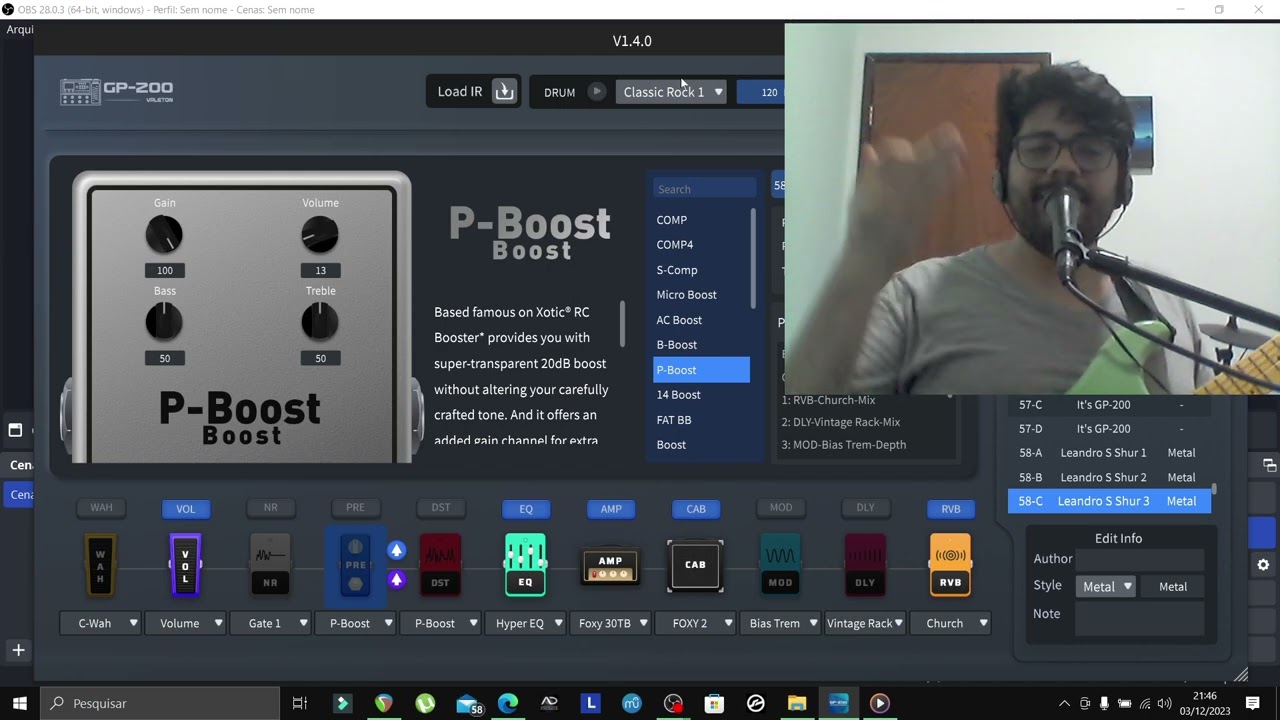This screenshot has height=720, width=1280.
Task: Open the Foxy 30TB amp dropdown
Action: point(610,623)
